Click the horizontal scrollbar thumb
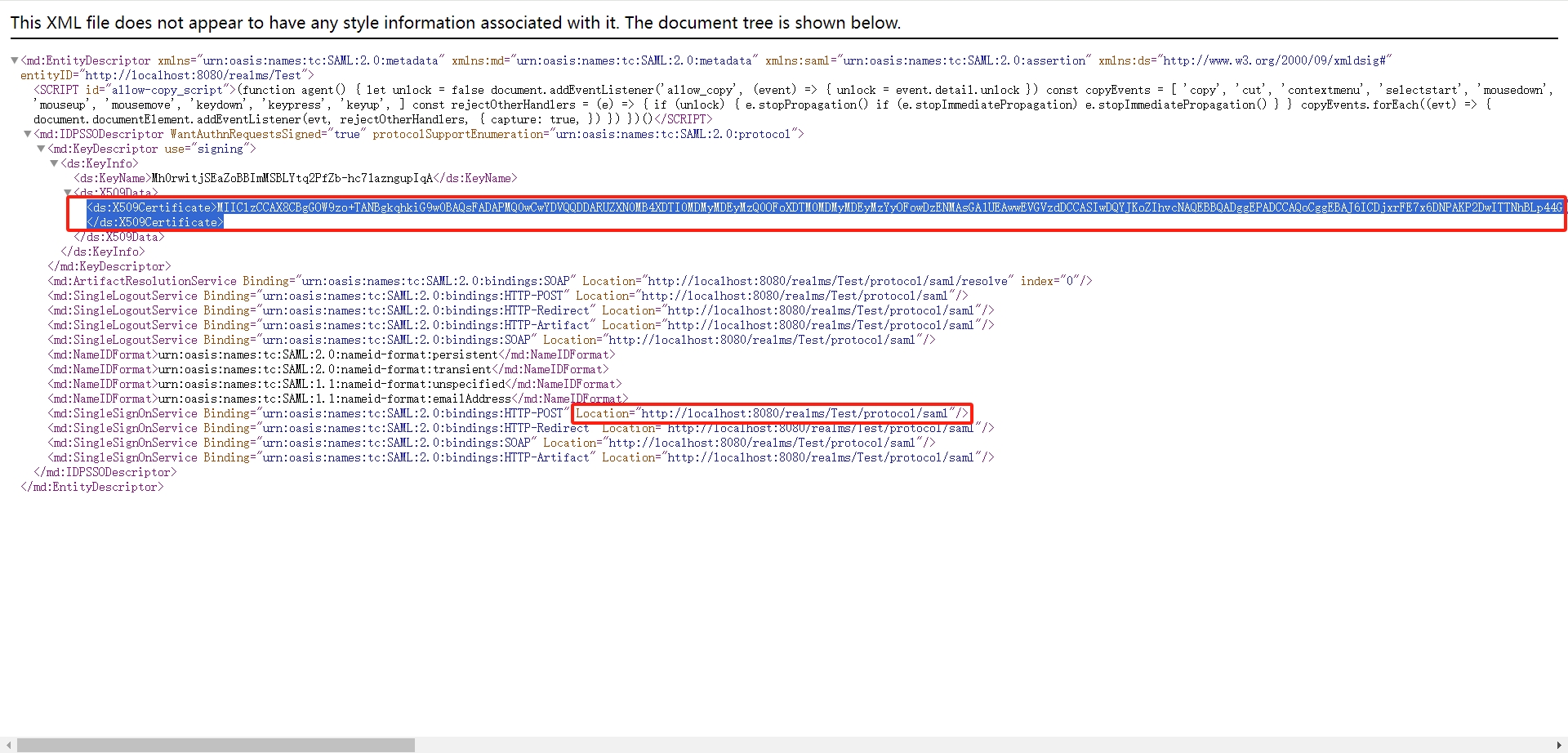 tap(216, 745)
